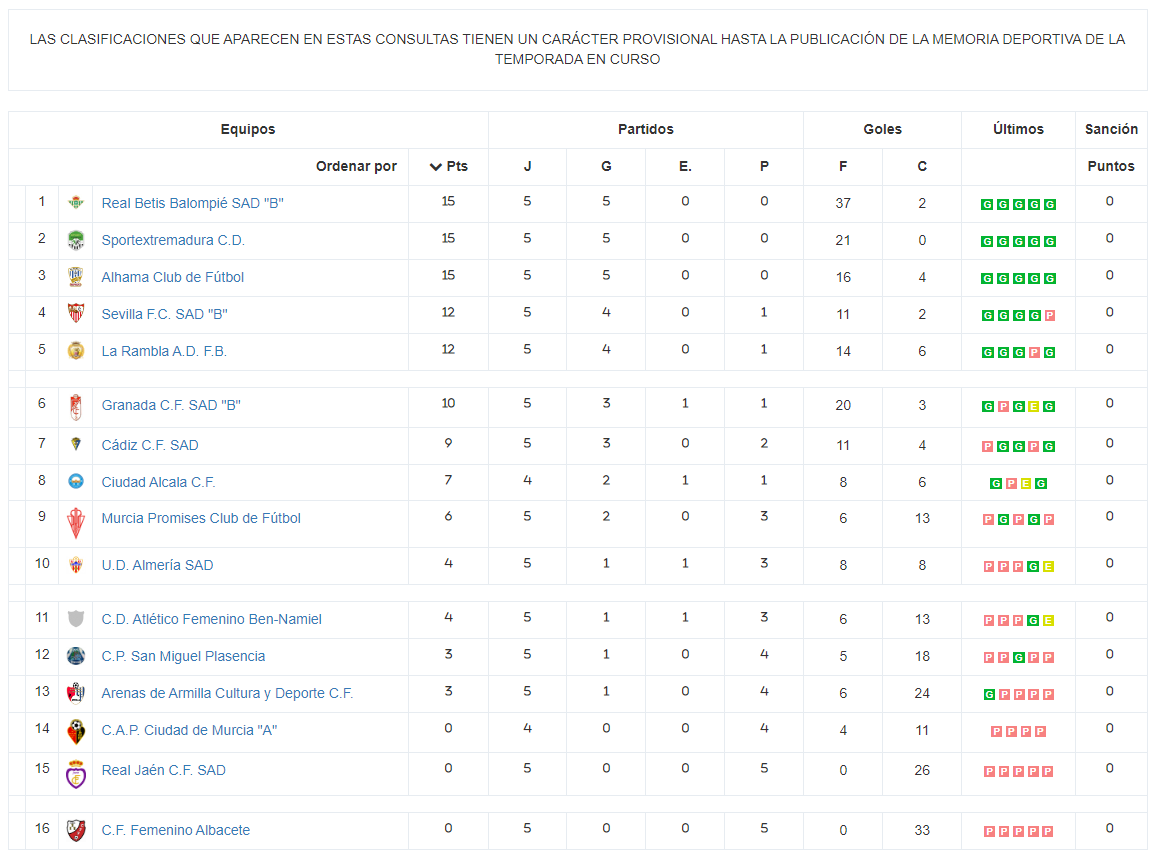Screen dimensions: 1171x855
Task: Click the Puntos subheader under Sanción
Action: pos(1111,167)
